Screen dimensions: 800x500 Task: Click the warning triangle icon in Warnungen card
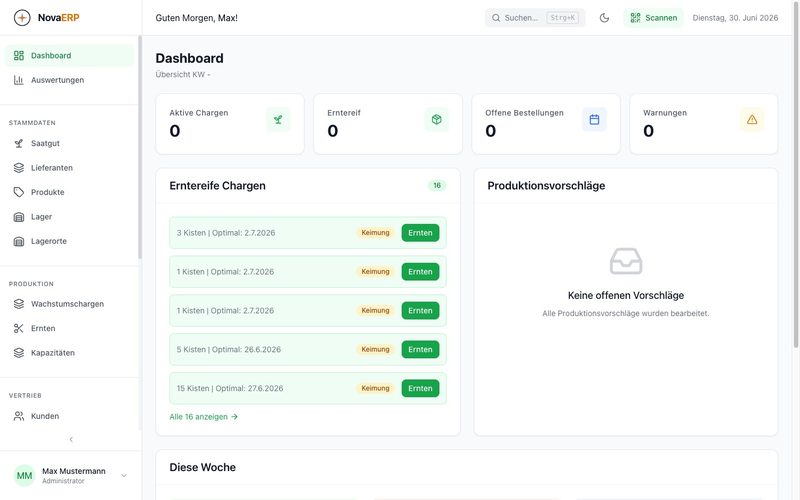pos(752,119)
